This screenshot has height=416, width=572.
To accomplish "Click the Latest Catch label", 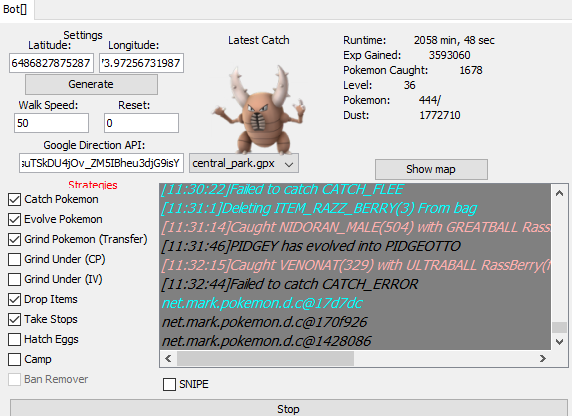I will pyautogui.click(x=259, y=40).
